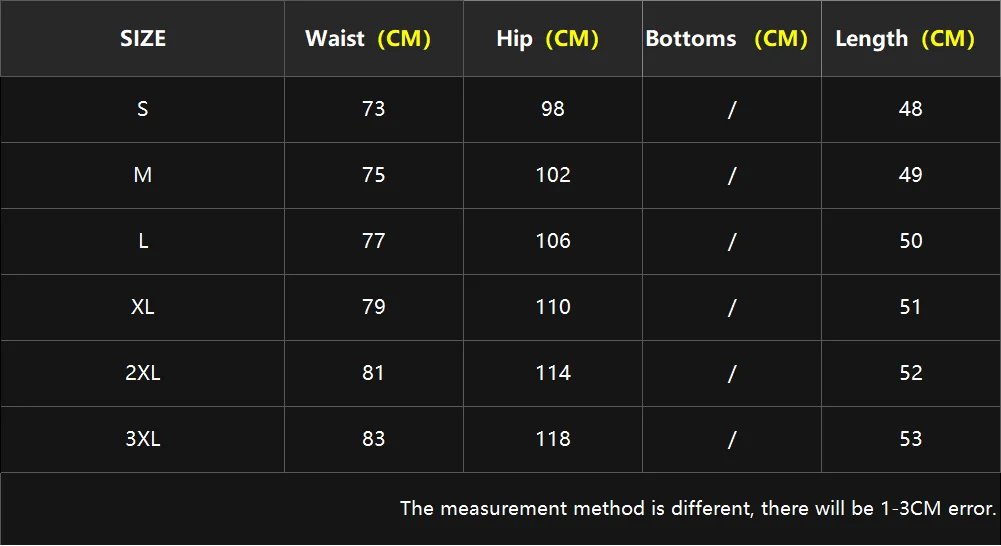This screenshot has height=546, width=1001.
Task: Click the slash in XL Bottoms cell
Action: point(732,307)
